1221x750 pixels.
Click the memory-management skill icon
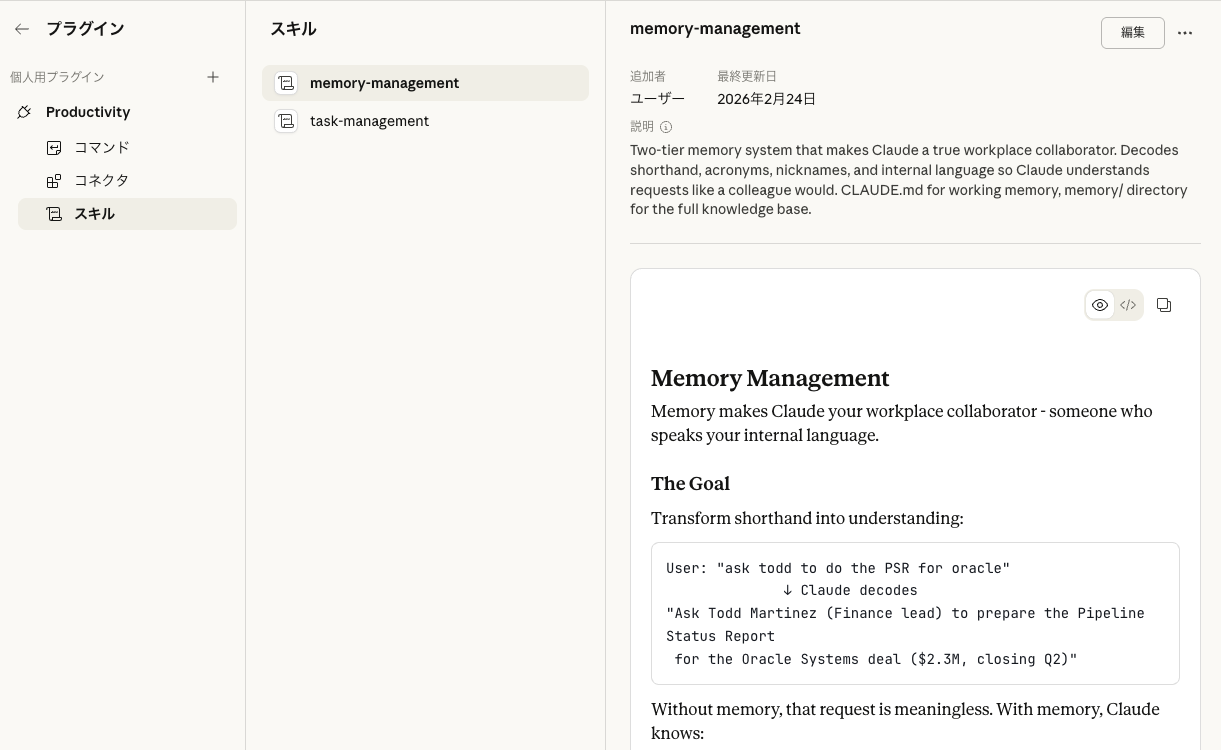pyautogui.click(x=286, y=83)
